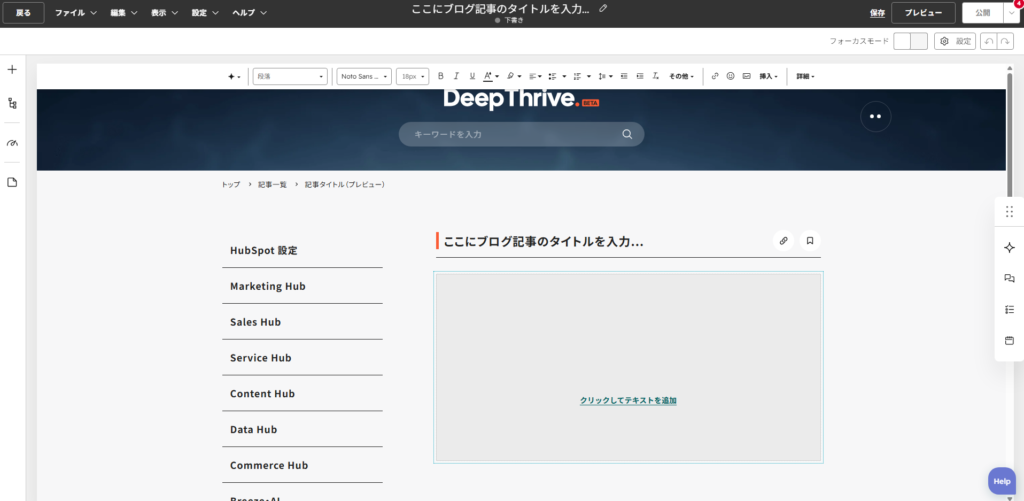Open the optimization gauge icon in sidebar
Screen dimensions: 1024x501
pos(12,143)
